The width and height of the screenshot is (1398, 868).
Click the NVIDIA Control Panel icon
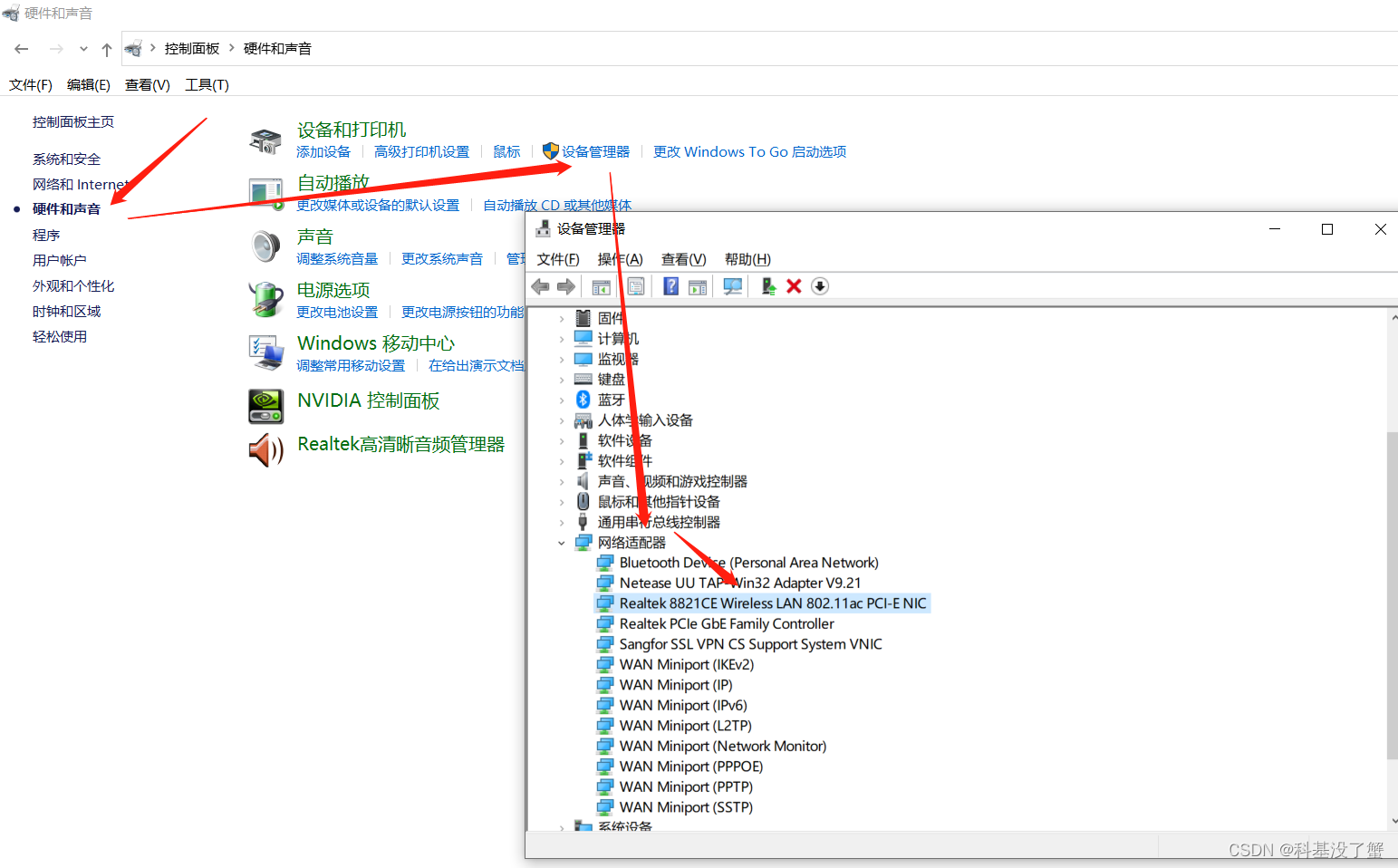[266, 406]
